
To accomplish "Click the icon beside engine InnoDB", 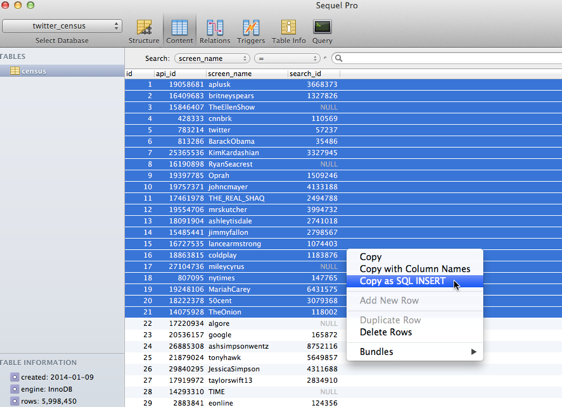I will (14, 389).
